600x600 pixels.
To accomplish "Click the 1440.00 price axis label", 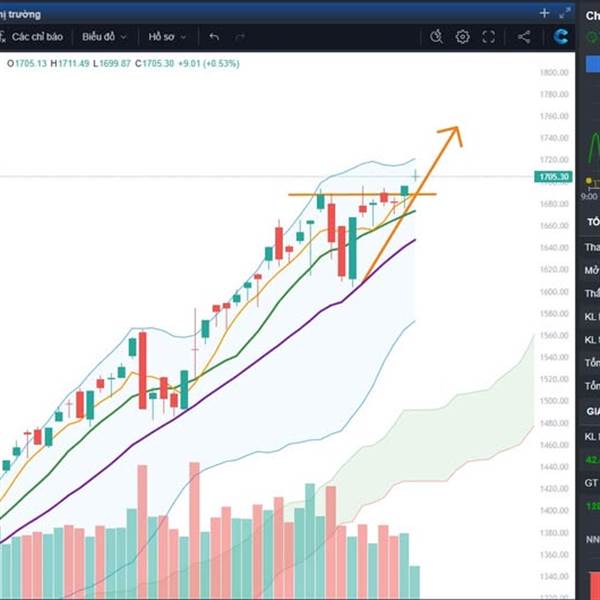I will click(x=554, y=466).
